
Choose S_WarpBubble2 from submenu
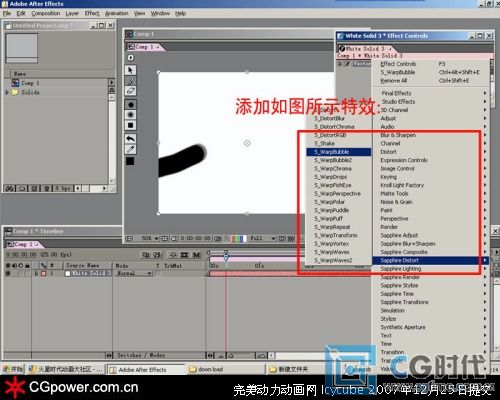click(x=338, y=160)
